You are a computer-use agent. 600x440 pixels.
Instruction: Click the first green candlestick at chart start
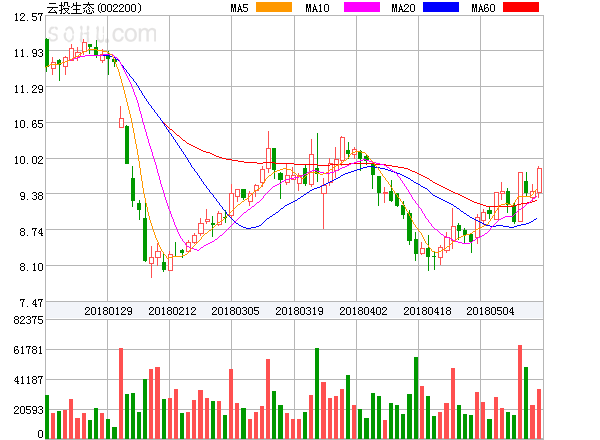(x=47, y=54)
